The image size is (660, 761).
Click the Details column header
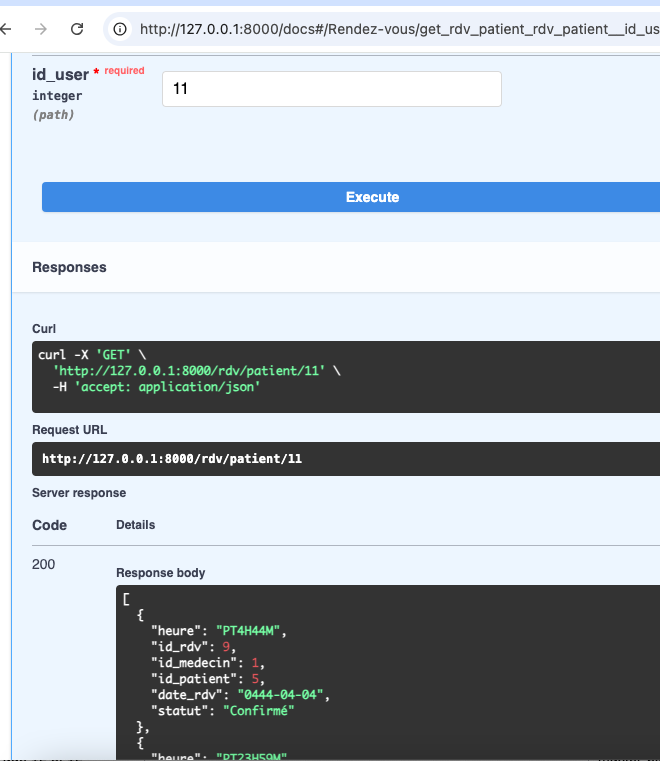point(135,525)
